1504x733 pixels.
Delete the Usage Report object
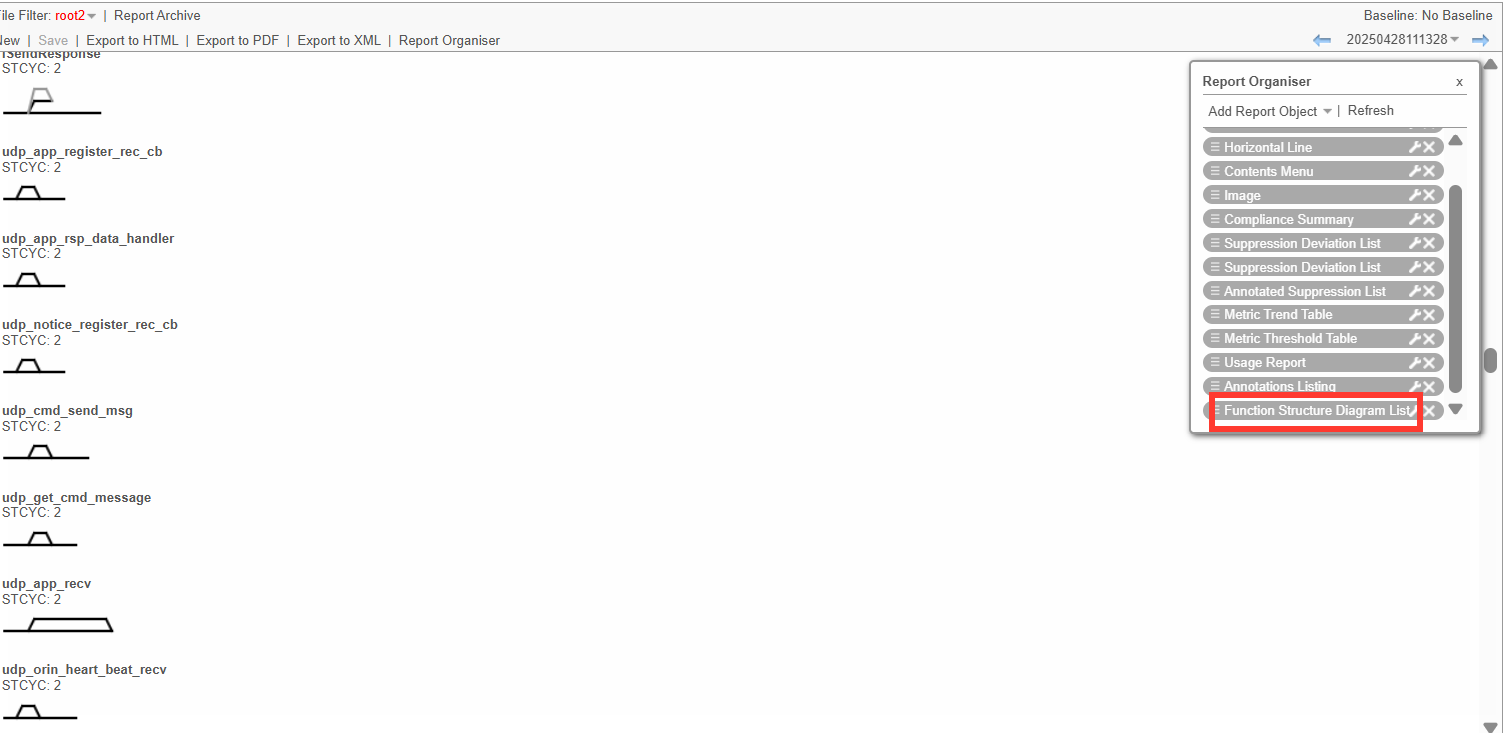1430,363
